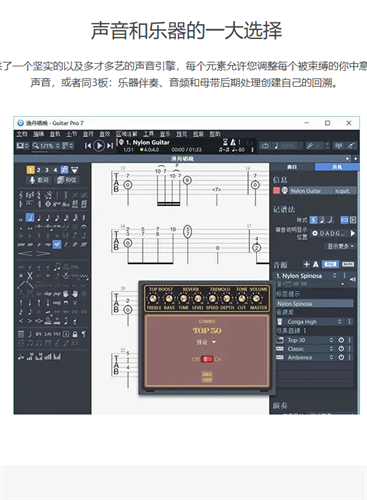Open the preset dropdown on TOP 30 amp
The height and width of the screenshot is (500, 367).
(206, 342)
